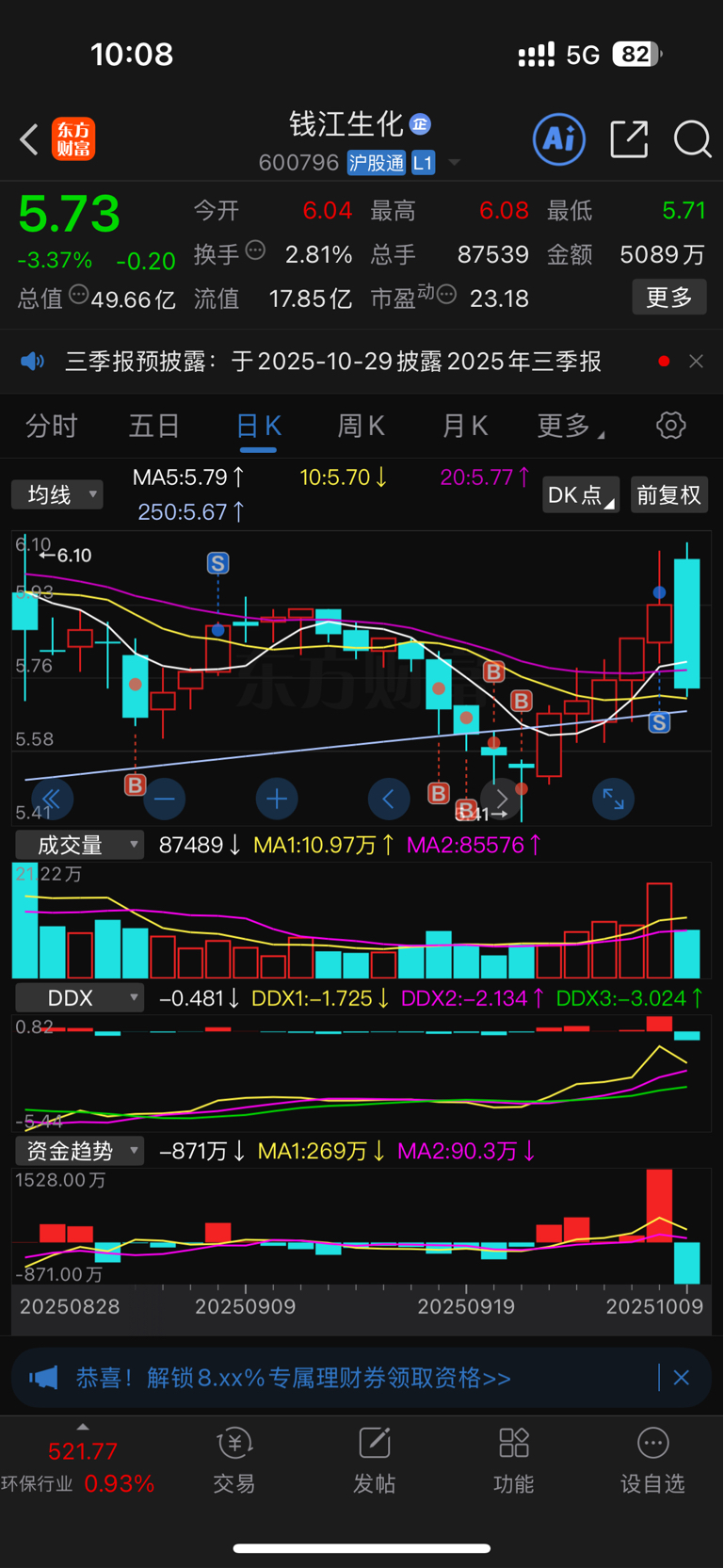Tap stock code 600796
The width and height of the screenshot is (724, 1568).
tap(298, 163)
